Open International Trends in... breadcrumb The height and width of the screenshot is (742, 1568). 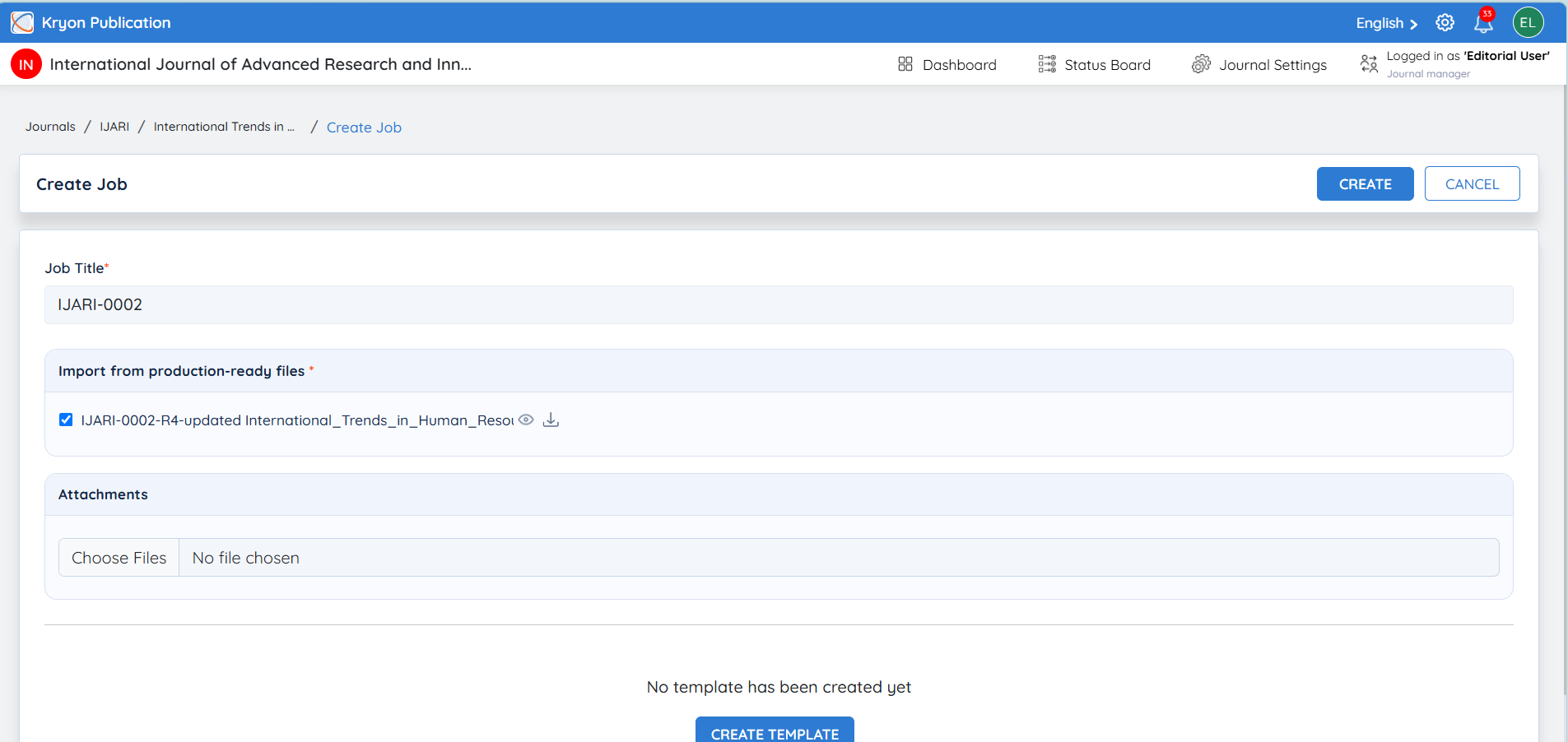[224, 127]
